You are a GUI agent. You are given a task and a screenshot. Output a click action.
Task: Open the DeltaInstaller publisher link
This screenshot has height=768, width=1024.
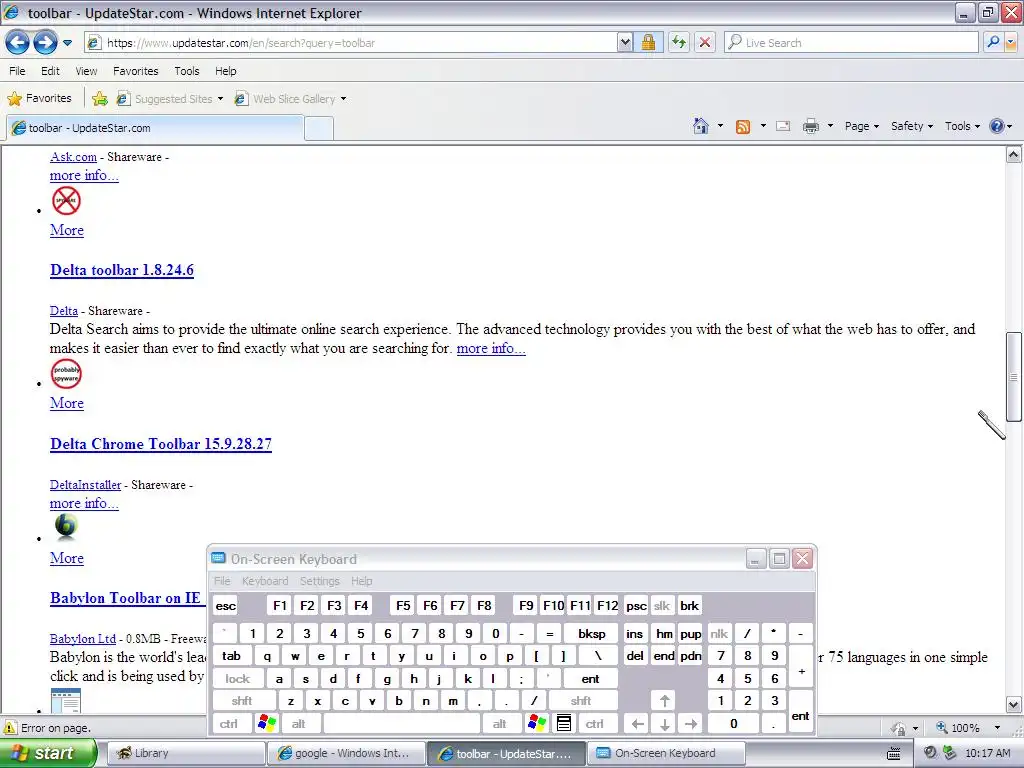86,485
